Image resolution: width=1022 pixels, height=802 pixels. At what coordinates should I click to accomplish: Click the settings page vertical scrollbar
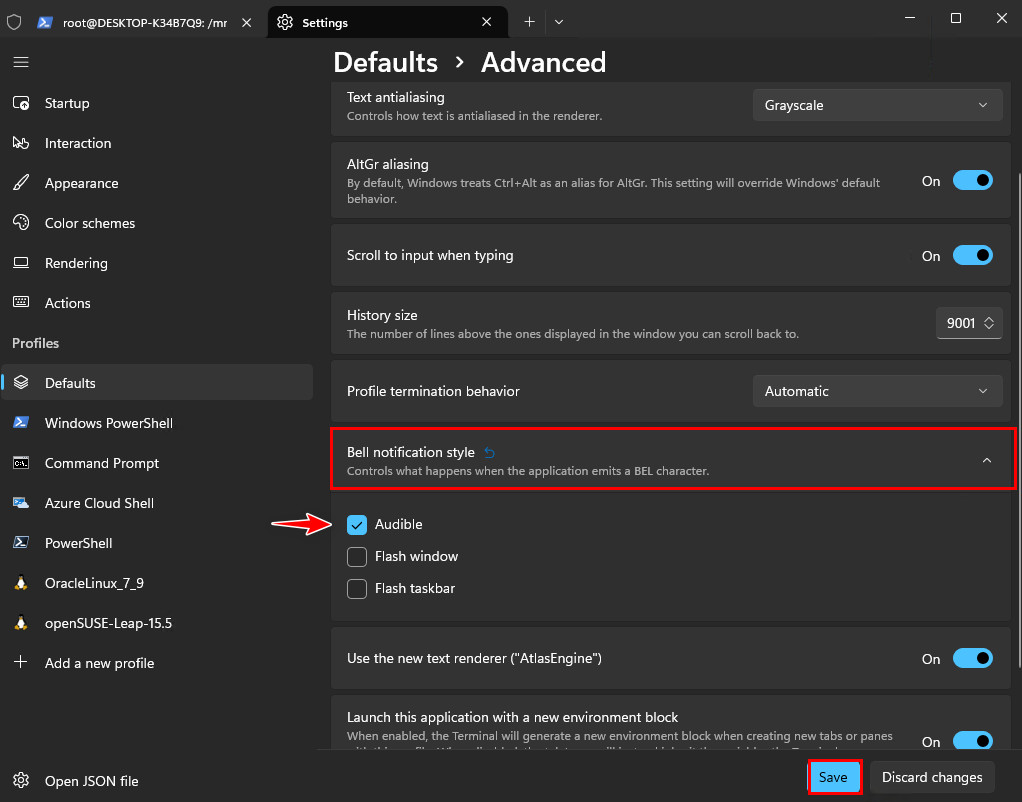[x=1018, y=420]
